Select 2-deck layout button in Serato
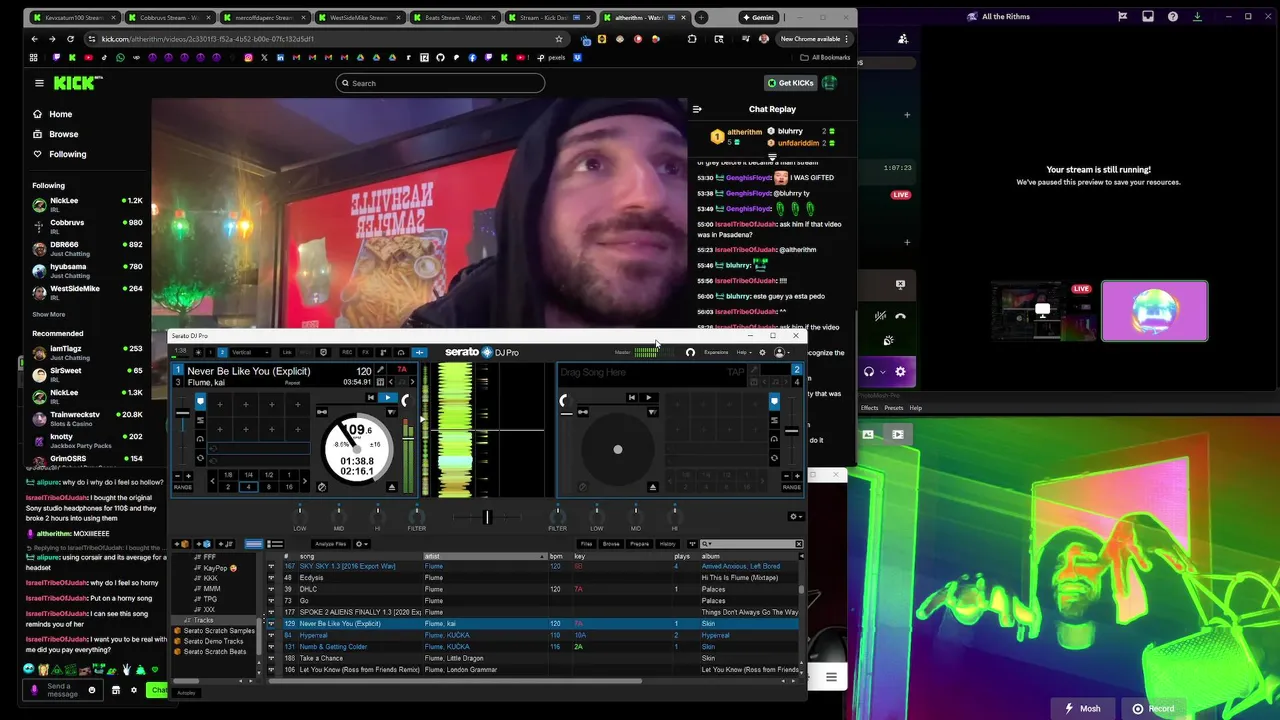This screenshot has height=720, width=1280. point(222,352)
